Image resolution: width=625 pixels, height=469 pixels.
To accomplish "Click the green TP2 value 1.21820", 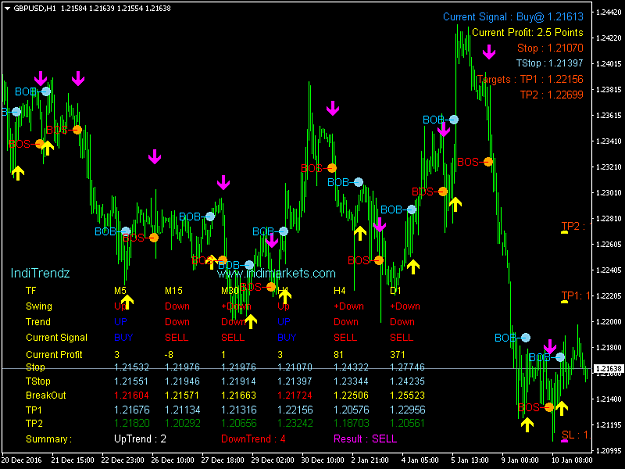I will [132, 424].
